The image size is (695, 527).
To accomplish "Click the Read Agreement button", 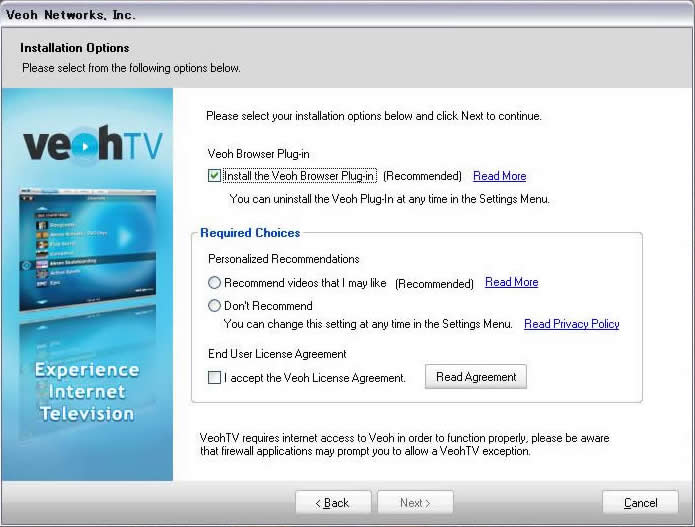I will pyautogui.click(x=476, y=377).
